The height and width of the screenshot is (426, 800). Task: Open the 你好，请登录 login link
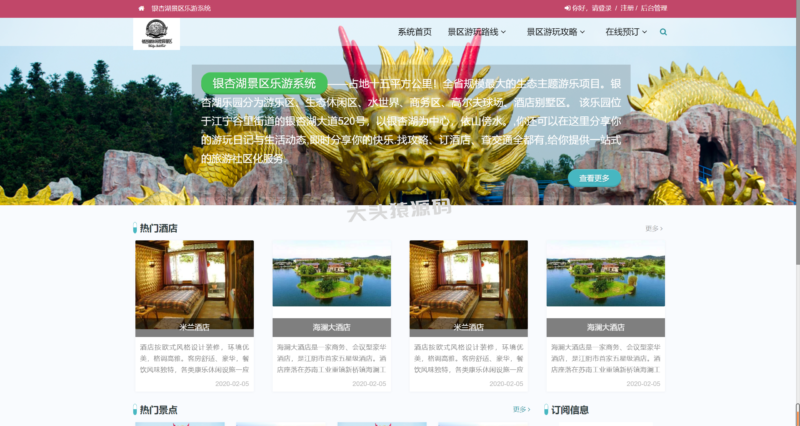(x=591, y=8)
